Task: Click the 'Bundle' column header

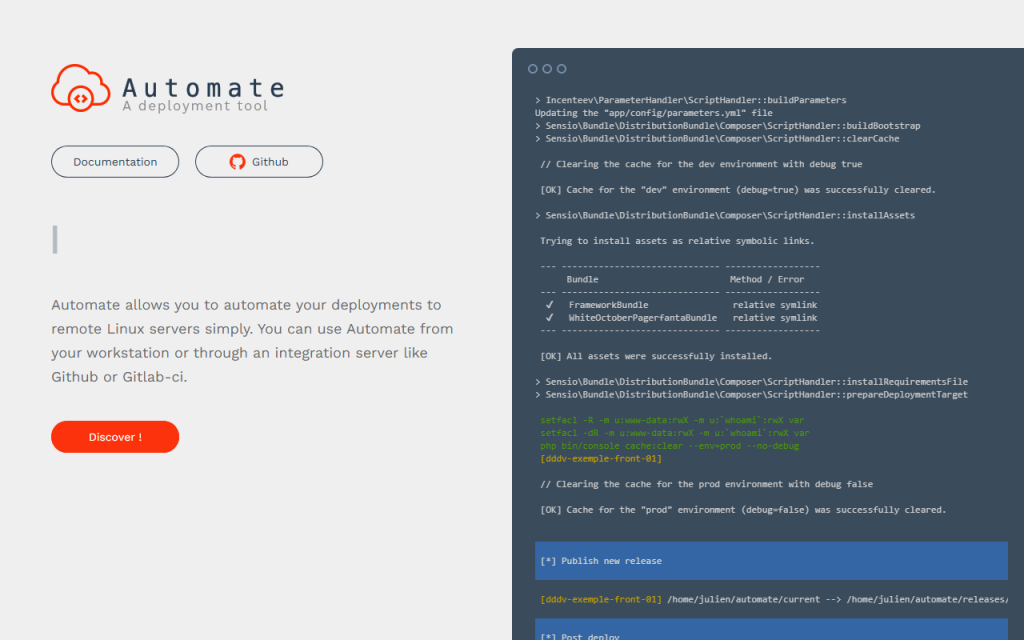Action: (x=583, y=280)
